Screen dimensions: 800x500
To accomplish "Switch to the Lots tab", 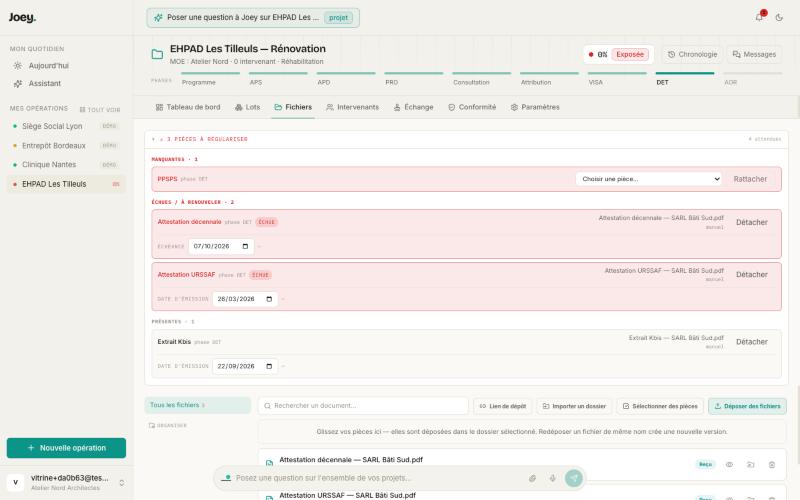I will (x=247, y=107).
